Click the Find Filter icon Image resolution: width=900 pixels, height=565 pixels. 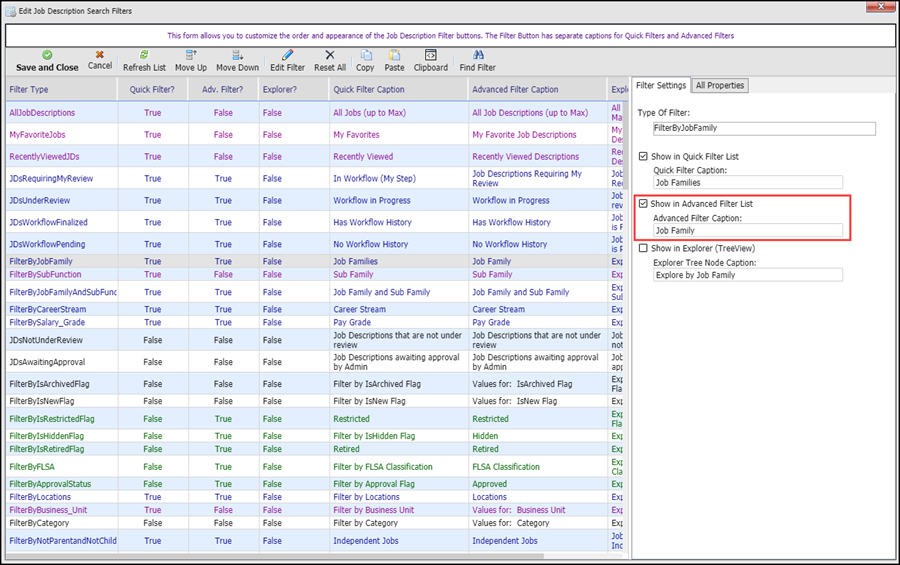(x=477, y=55)
